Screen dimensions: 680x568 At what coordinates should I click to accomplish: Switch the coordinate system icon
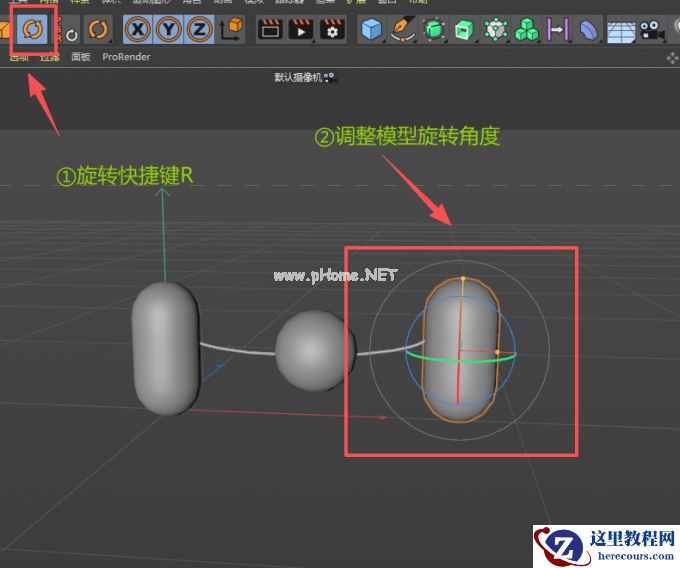pyautogui.click(x=231, y=29)
